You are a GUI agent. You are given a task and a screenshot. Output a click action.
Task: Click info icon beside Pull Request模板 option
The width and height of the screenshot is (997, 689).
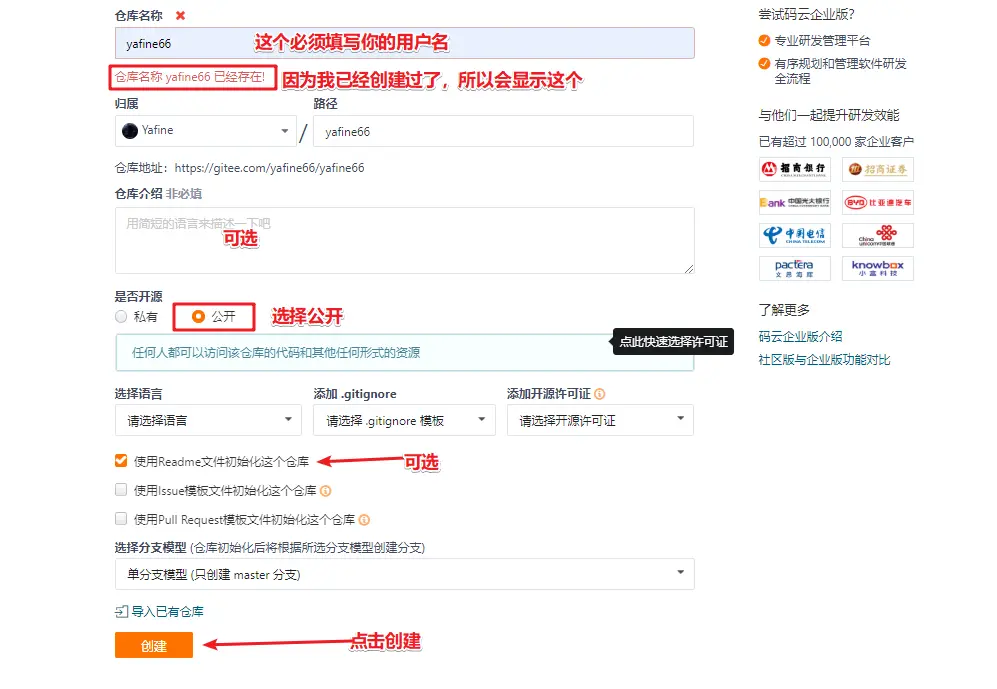coord(364,520)
